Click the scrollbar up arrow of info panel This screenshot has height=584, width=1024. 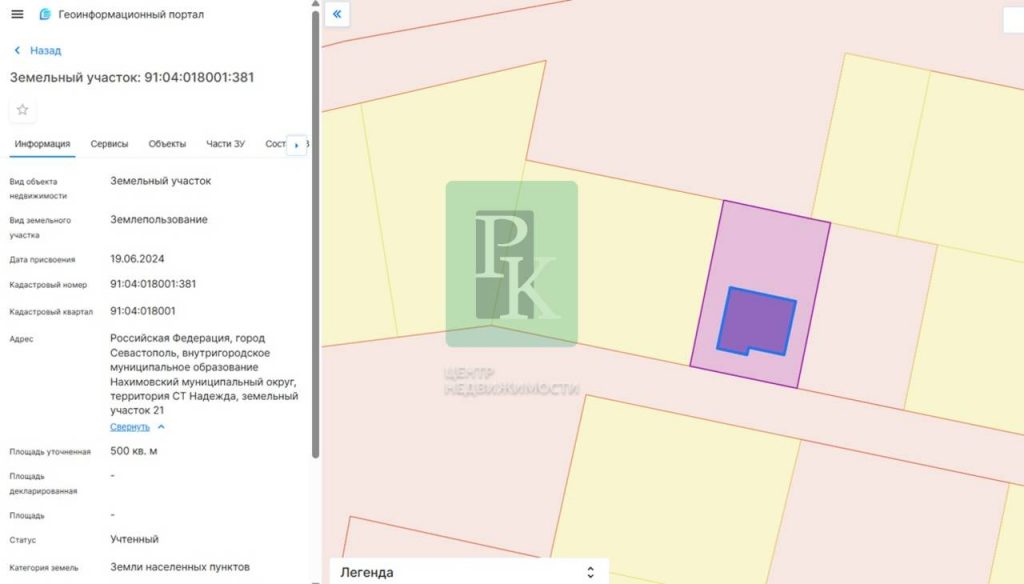pos(316,5)
